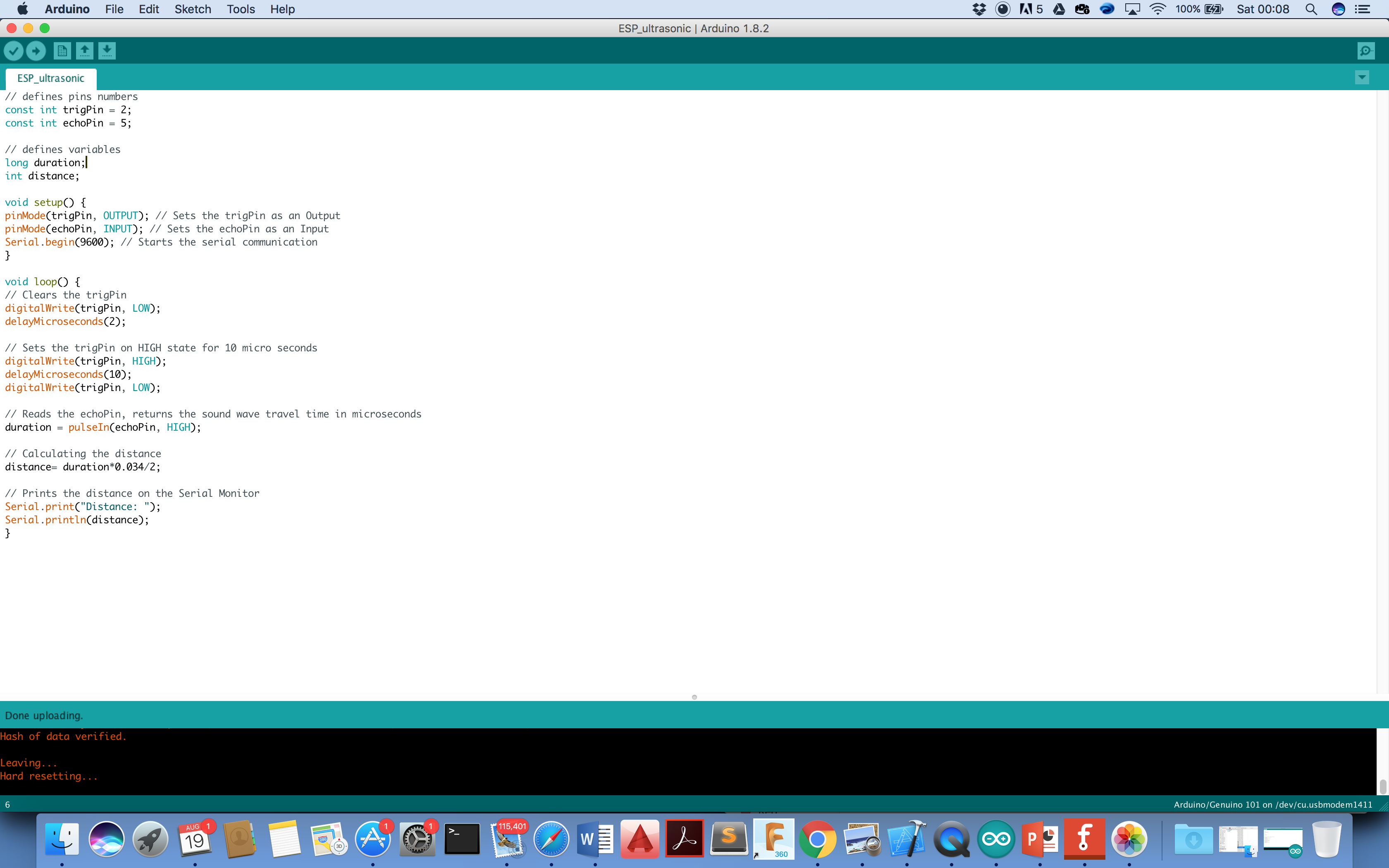Select the ESP_ultrasonic tab

pos(50,79)
